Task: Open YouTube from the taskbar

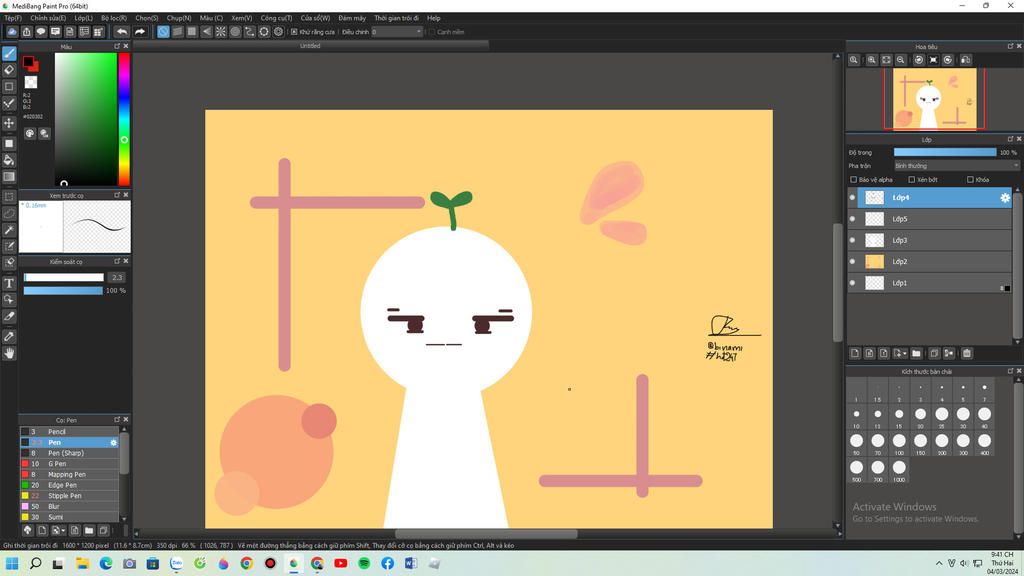Action: [341, 564]
